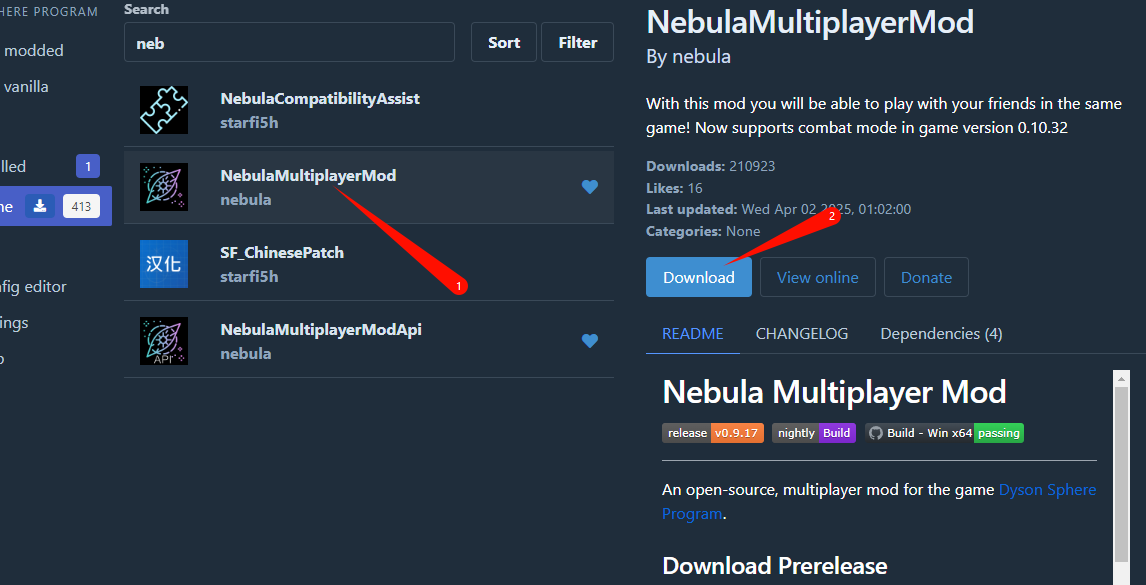Click the 413 mod count badge

tap(81, 206)
